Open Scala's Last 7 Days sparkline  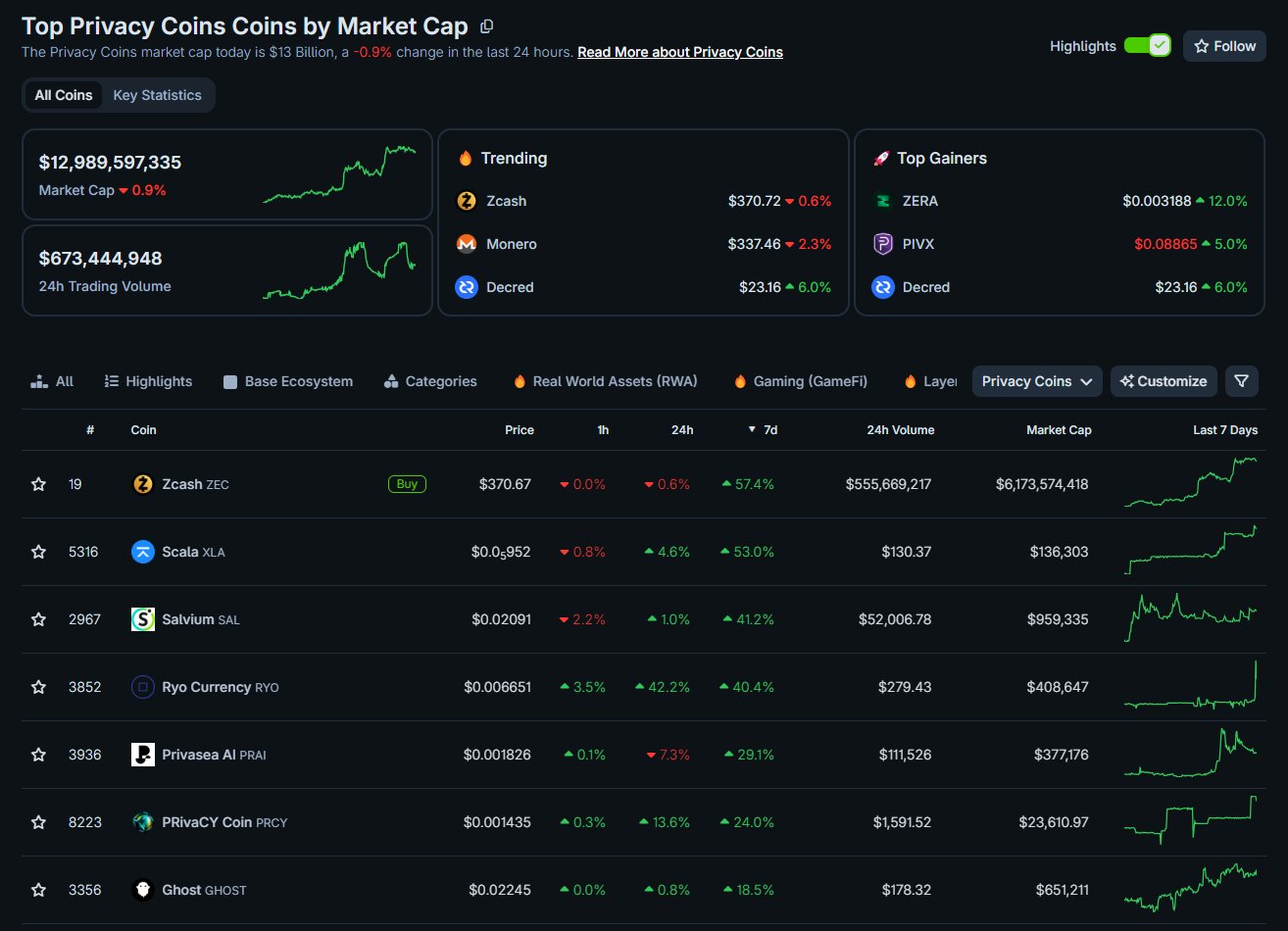1191,550
